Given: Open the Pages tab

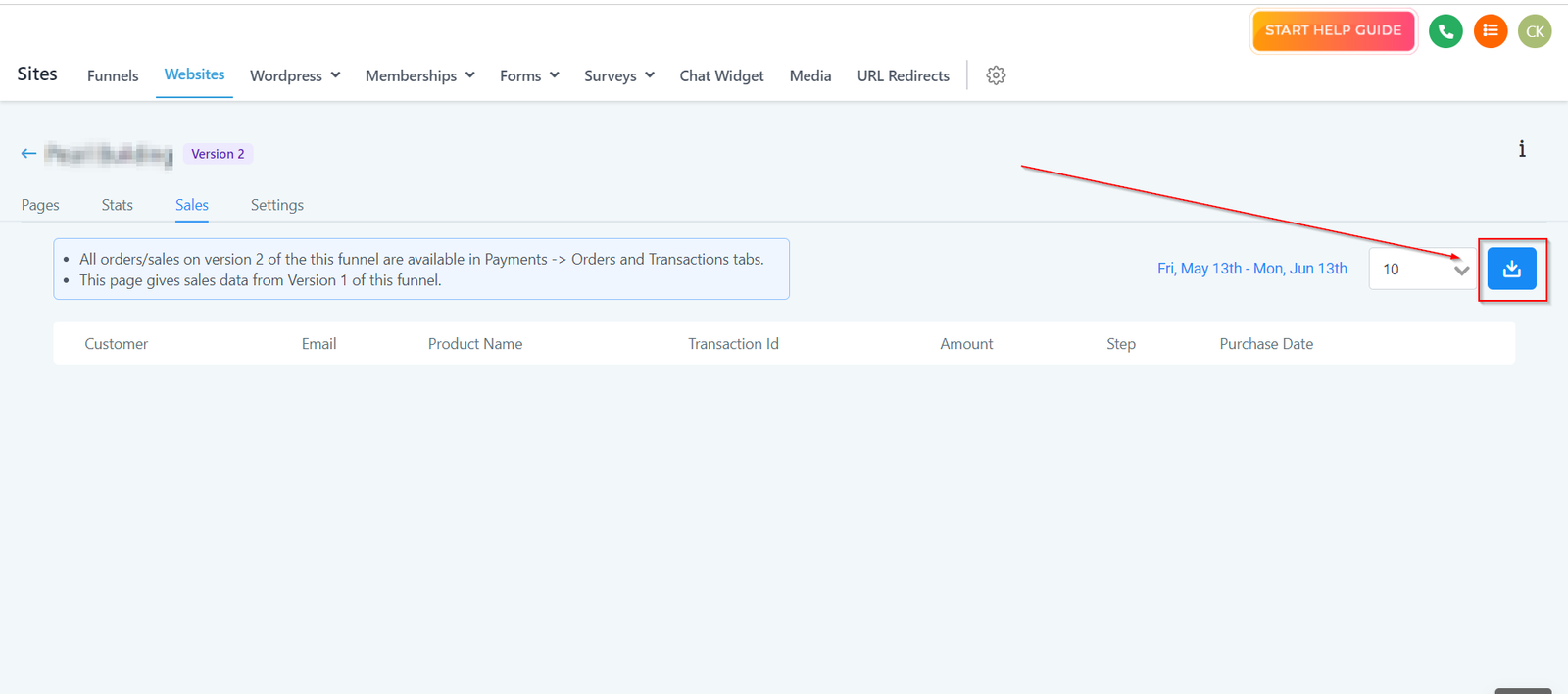Looking at the screenshot, I should tap(40, 205).
